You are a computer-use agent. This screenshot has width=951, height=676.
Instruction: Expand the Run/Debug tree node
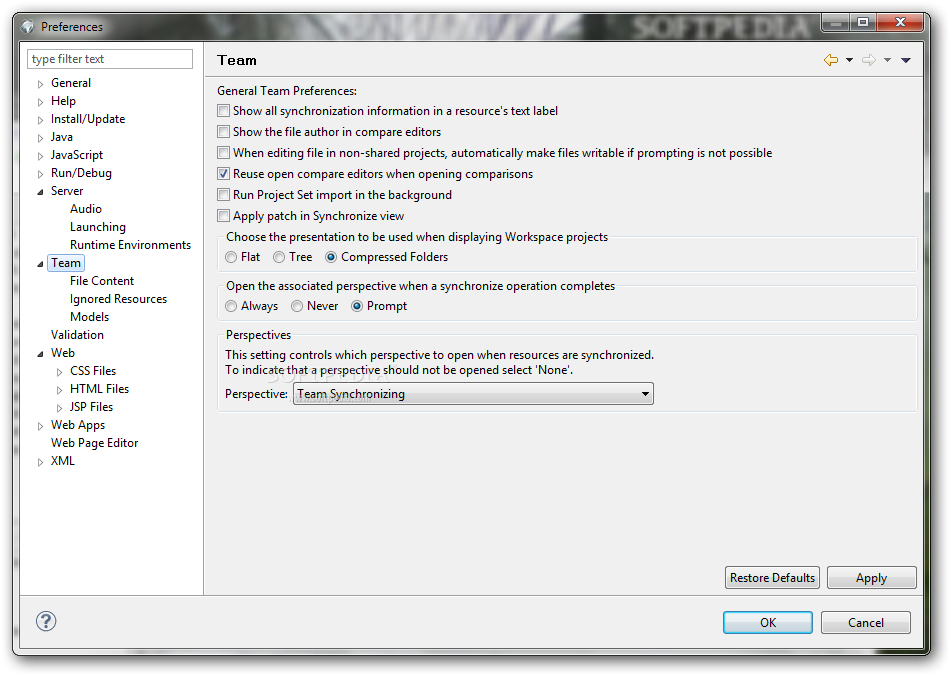pyautogui.click(x=41, y=174)
